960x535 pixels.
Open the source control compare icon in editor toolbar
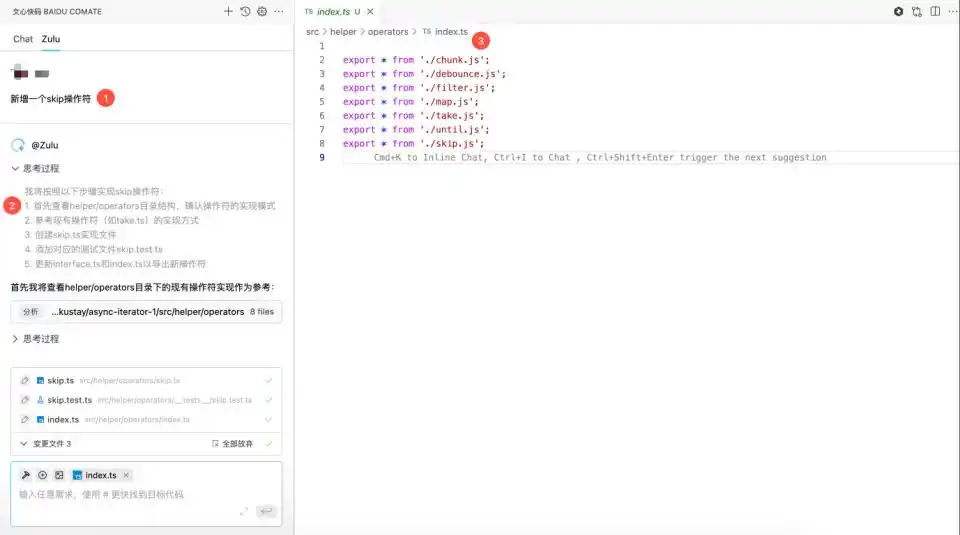tap(916, 12)
